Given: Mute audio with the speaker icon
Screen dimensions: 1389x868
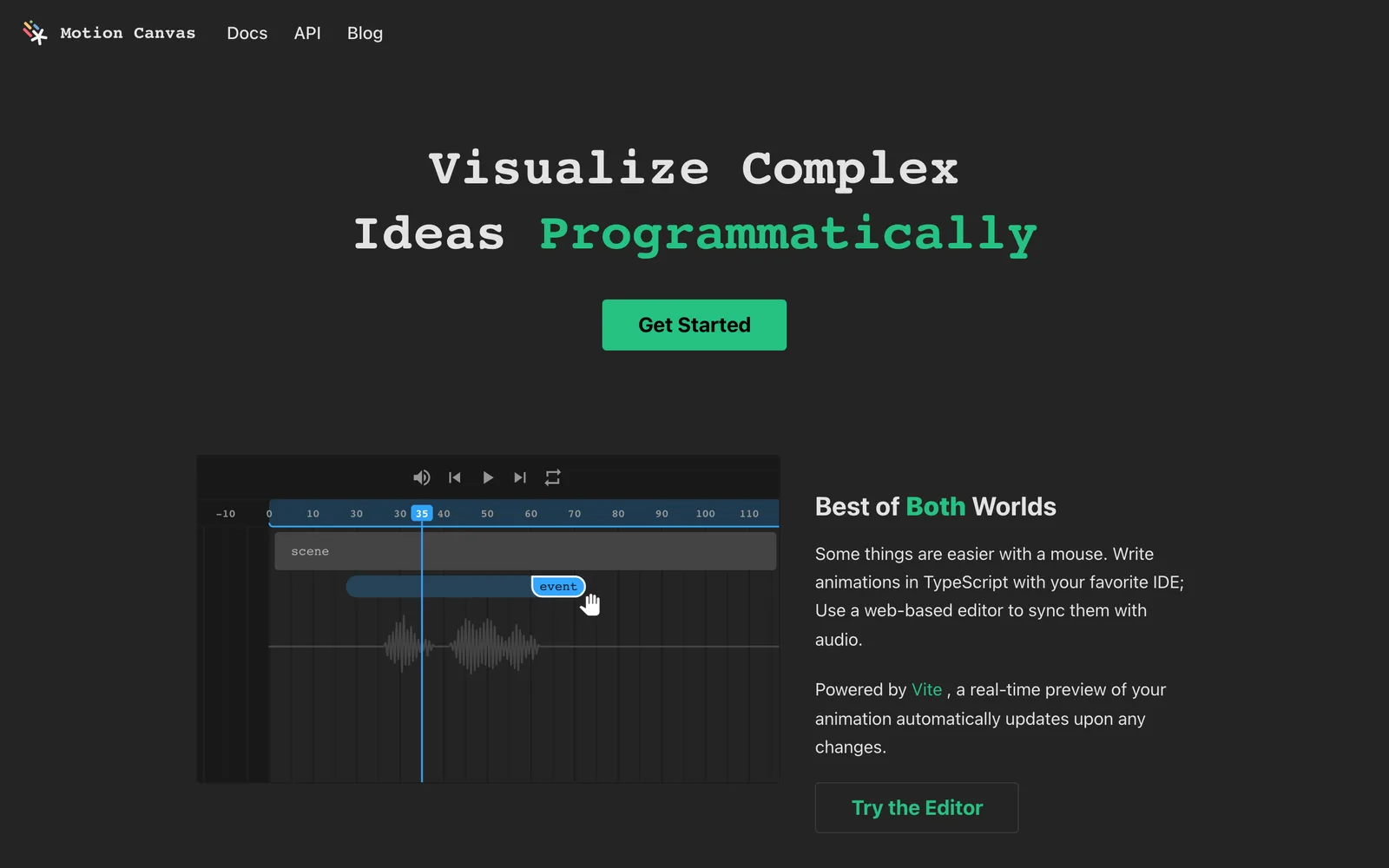Looking at the screenshot, I should (x=421, y=477).
